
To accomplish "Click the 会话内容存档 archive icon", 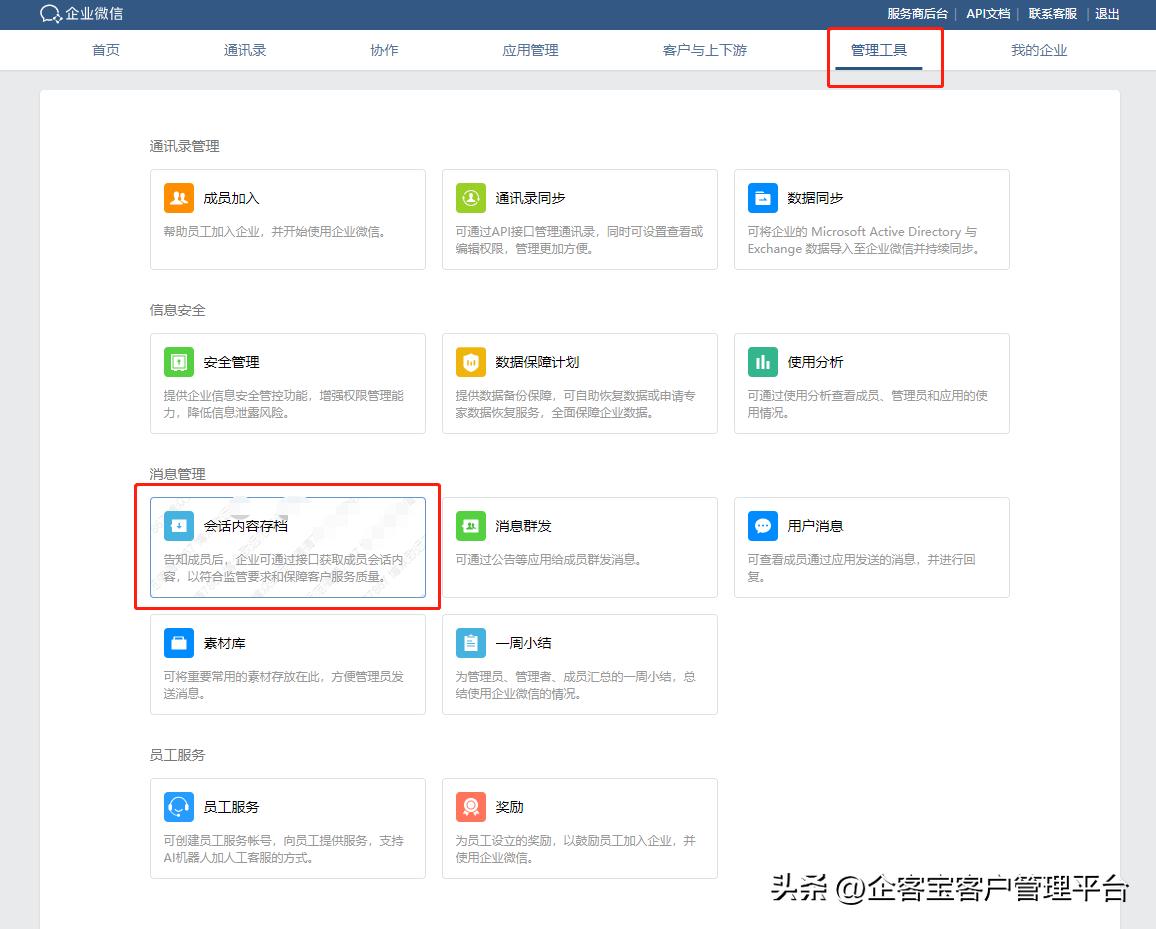I will click(178, 525).
